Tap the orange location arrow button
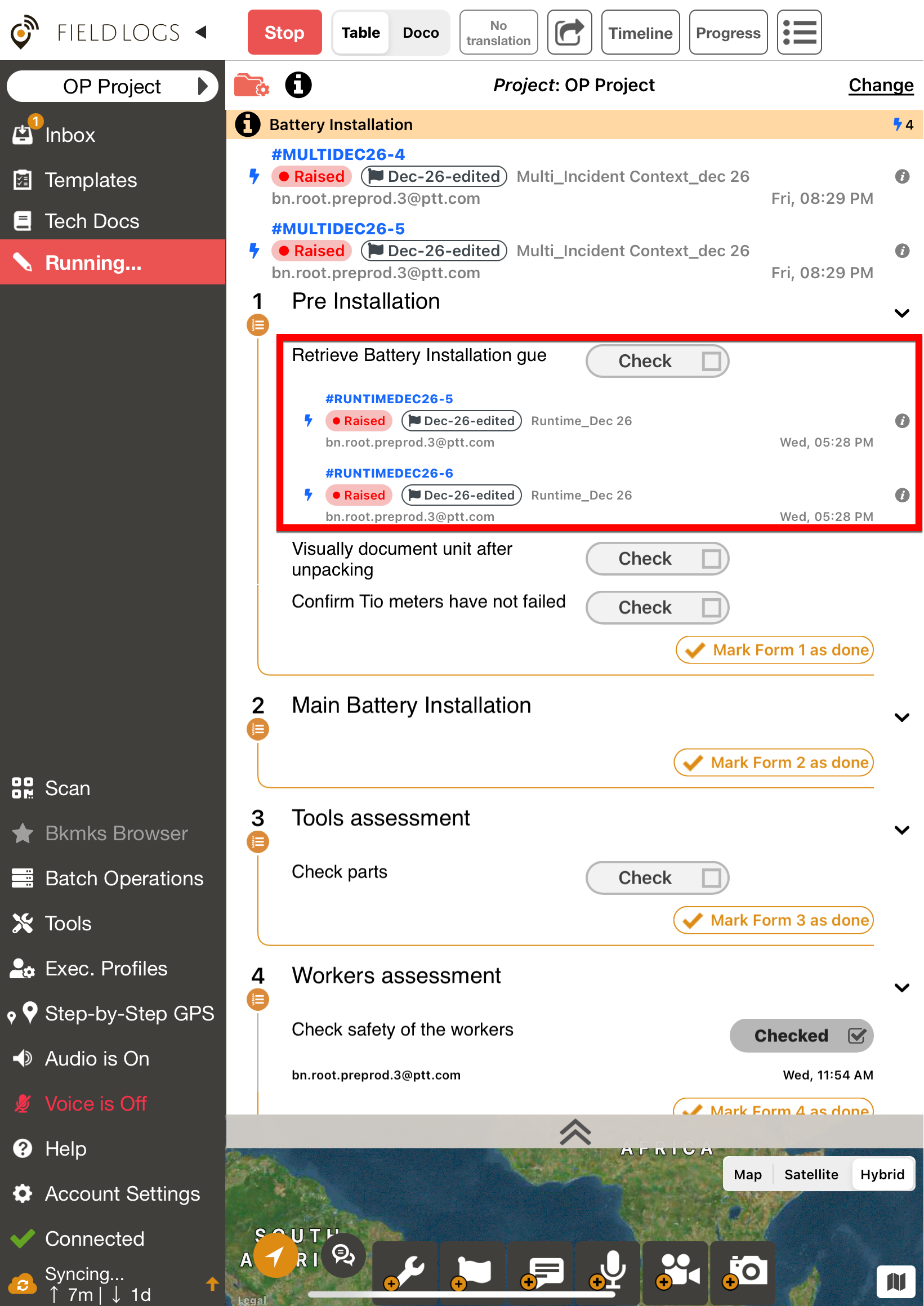The width and height of the screenshot is (924, 1306). (x=275, y=1255)
